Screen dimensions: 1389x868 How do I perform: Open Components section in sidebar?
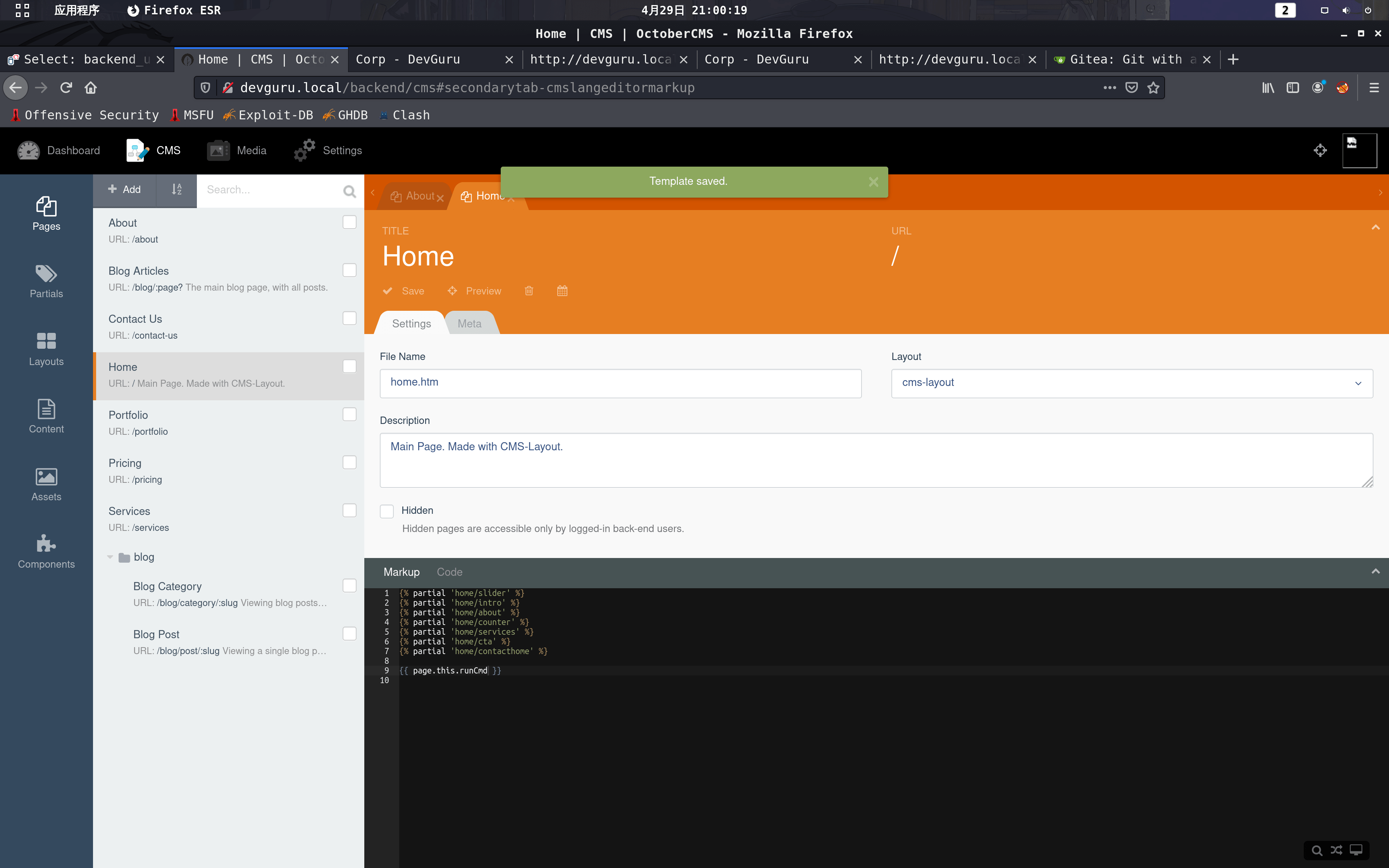pyautogui.click(x=46, y=552)
